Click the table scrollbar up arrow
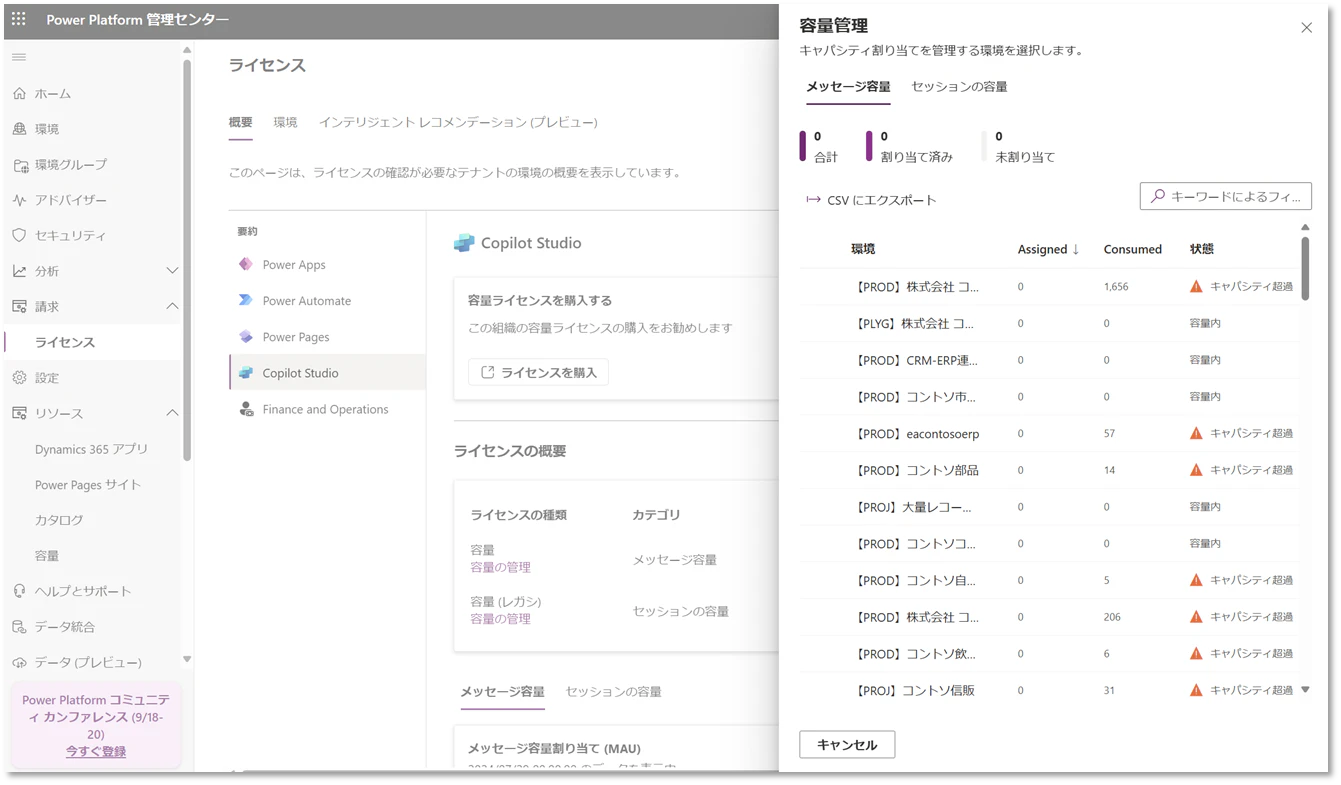Screen dimensions: 1341x785 tap(1305, 228)
